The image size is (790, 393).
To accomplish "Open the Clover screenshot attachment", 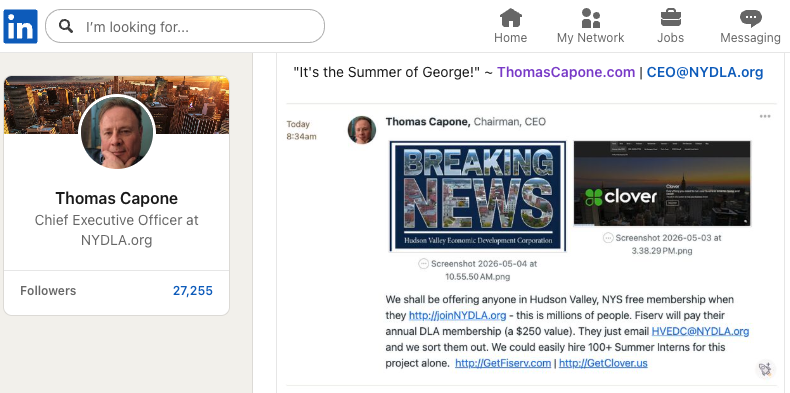I will [662, 183].
